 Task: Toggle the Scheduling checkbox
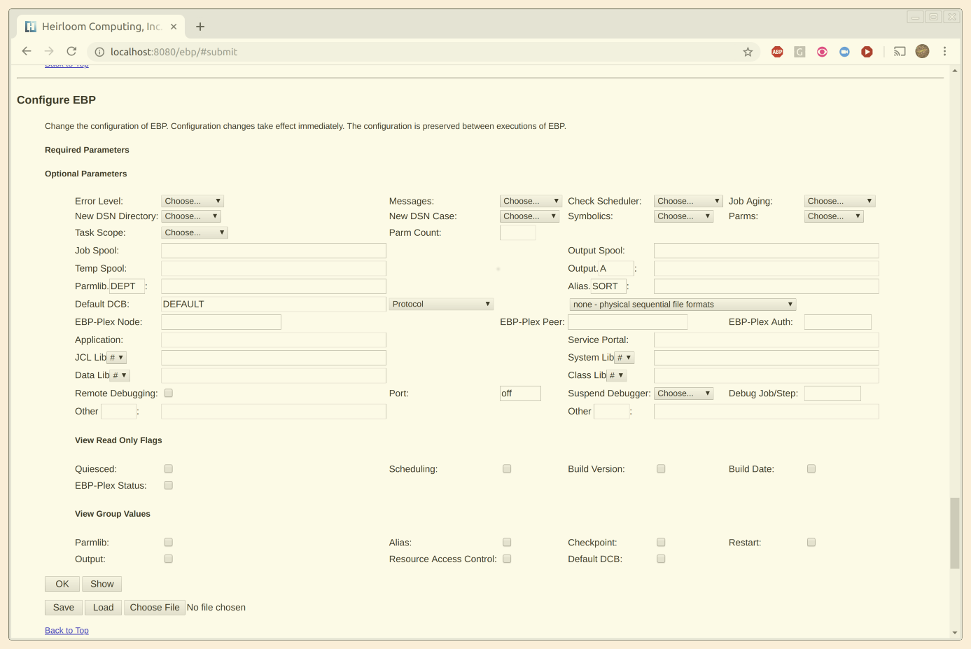507,469
